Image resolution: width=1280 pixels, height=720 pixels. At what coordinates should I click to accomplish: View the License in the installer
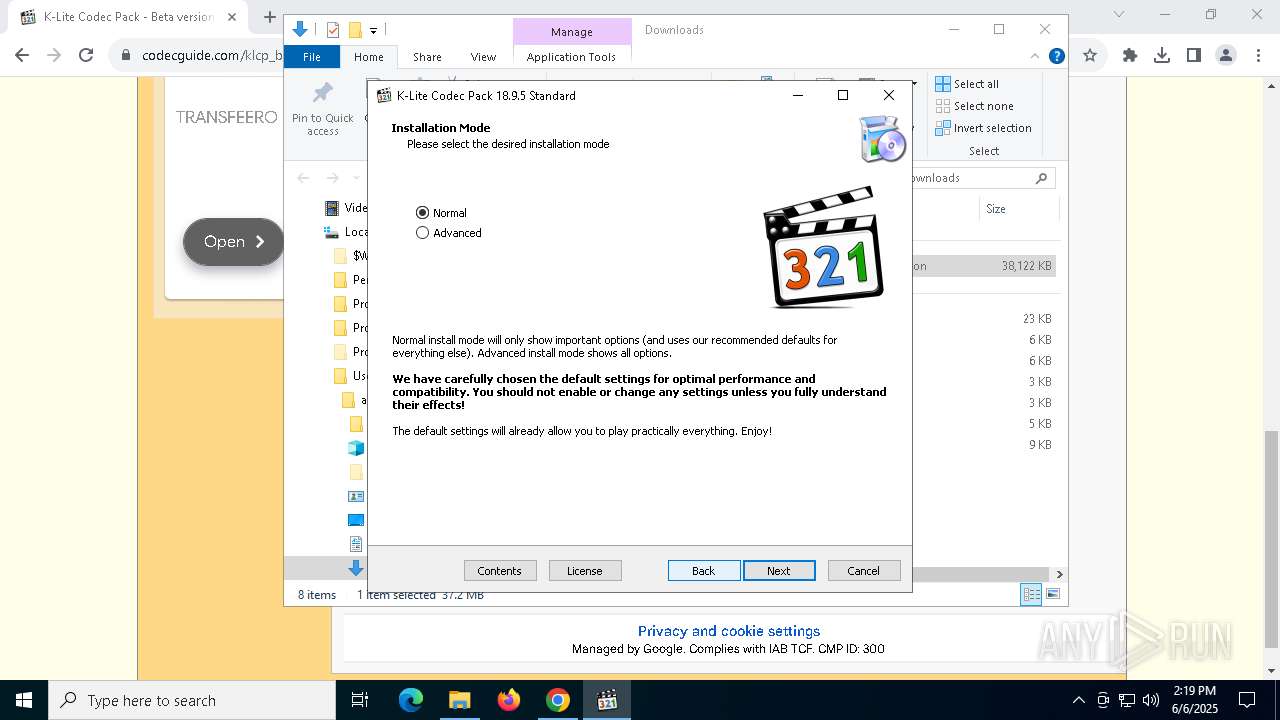[585, 570]
